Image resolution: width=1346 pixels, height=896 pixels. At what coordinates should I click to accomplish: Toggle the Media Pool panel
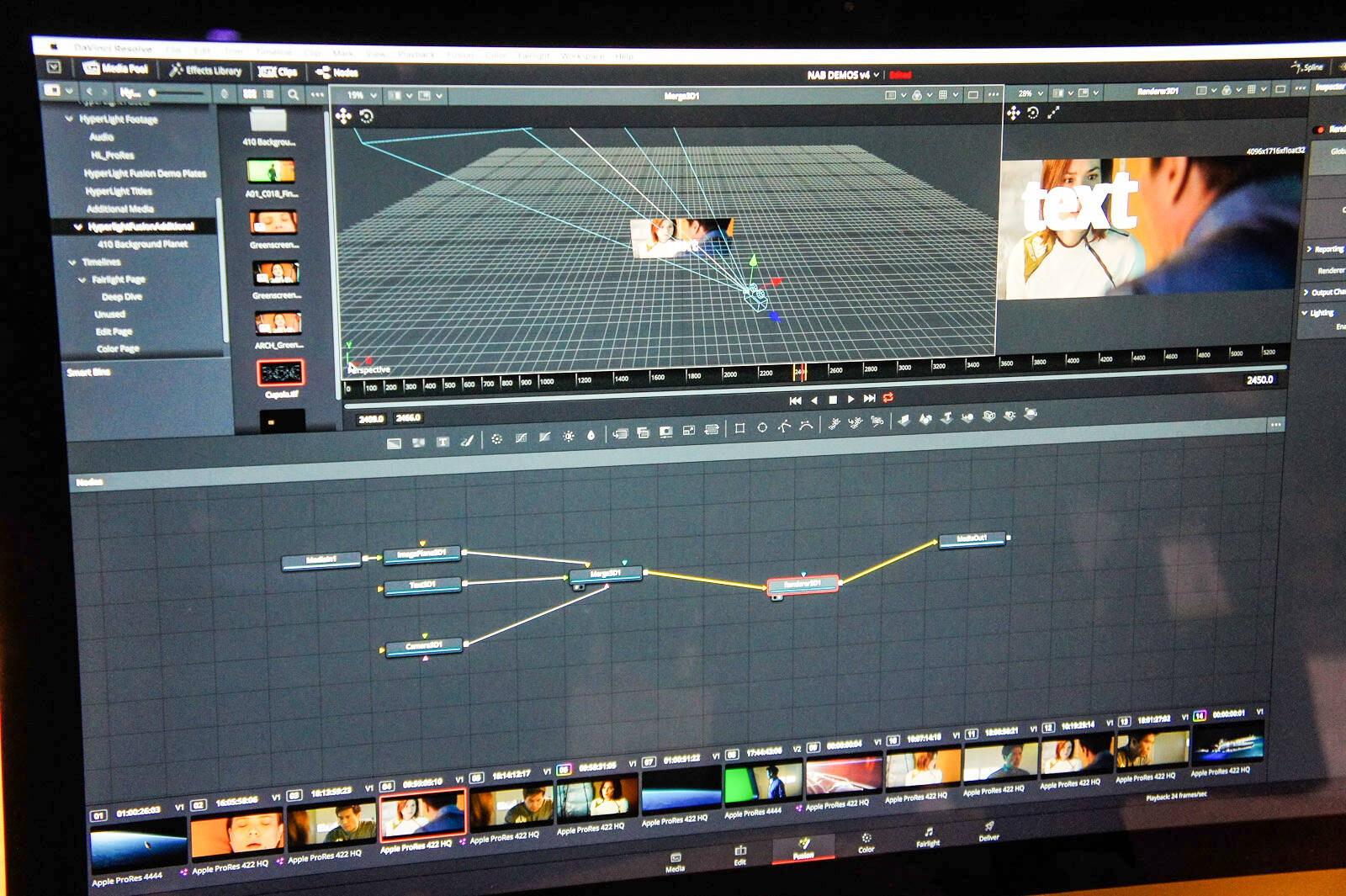[116, 68]
